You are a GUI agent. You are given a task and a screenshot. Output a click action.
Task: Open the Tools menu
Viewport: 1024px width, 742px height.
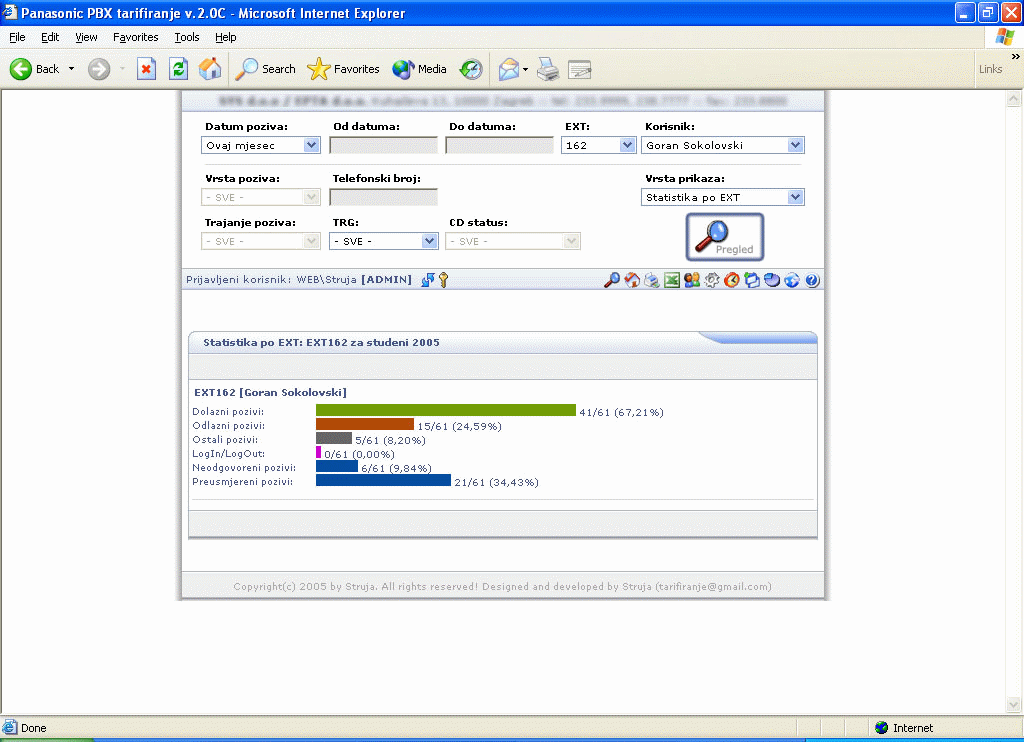click(187, 37)
